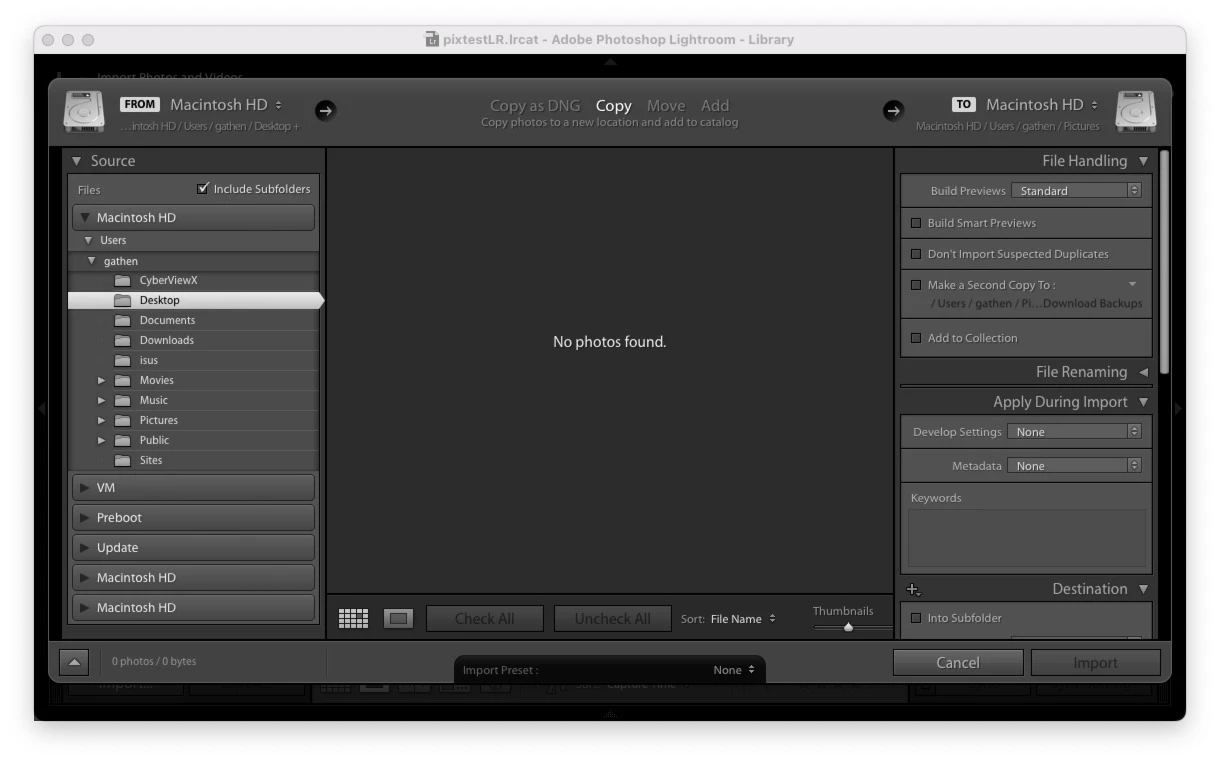Choose Copy import mode
Viewport: 1220px width, 763px height.
click(614, 105)
